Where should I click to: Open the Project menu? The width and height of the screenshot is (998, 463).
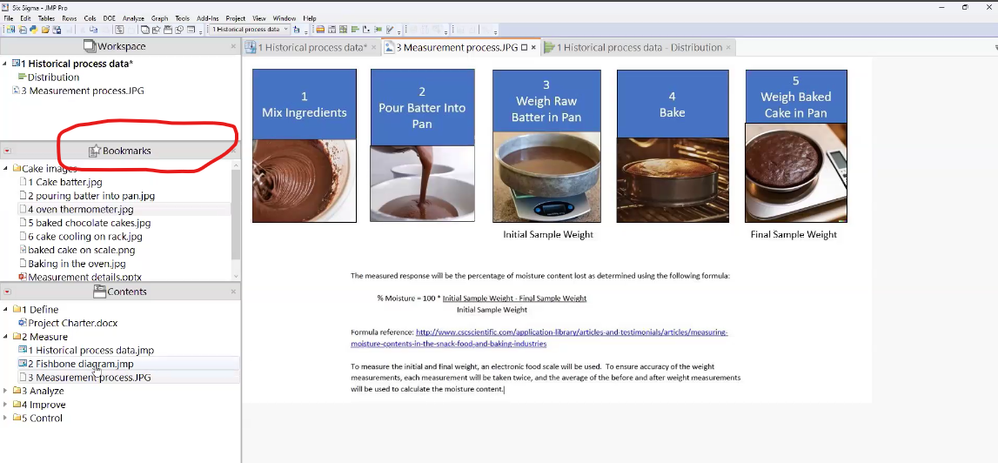pos(235,18)
